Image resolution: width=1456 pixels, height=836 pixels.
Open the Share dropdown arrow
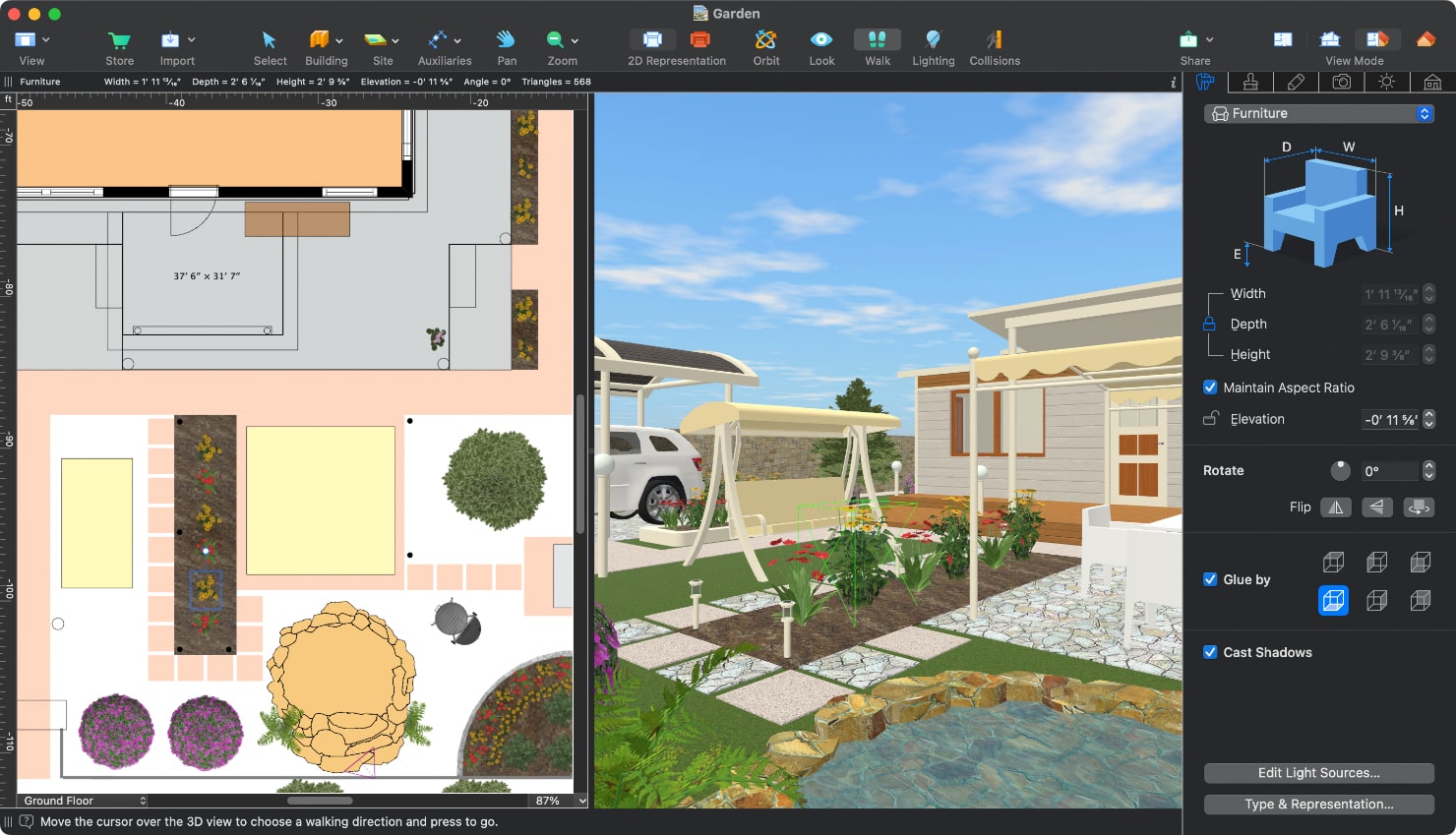1209,40
